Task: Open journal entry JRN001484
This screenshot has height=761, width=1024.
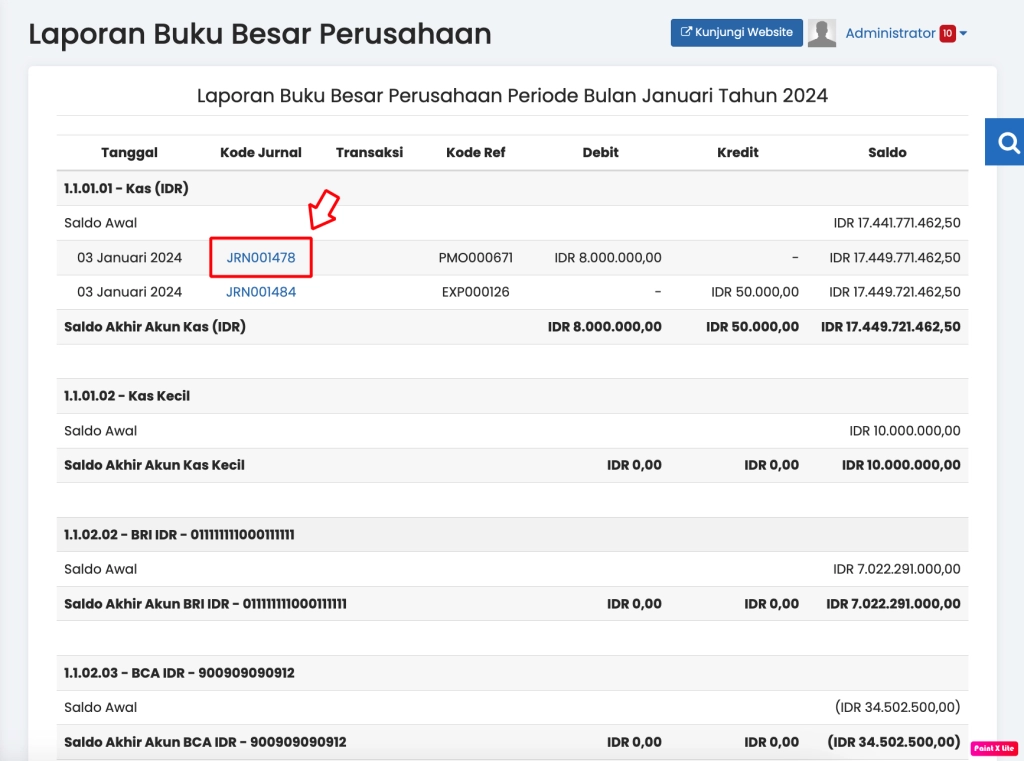Action: tap(261, 292)
